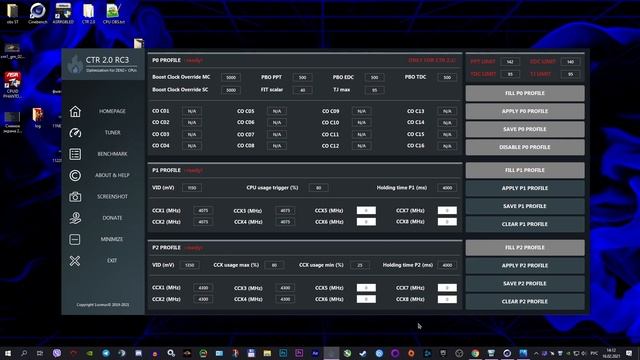Viewport: 640px width, 360px height.
Task: Click the house icon in CTR sidebar
Action: click(x=75, y=111)
